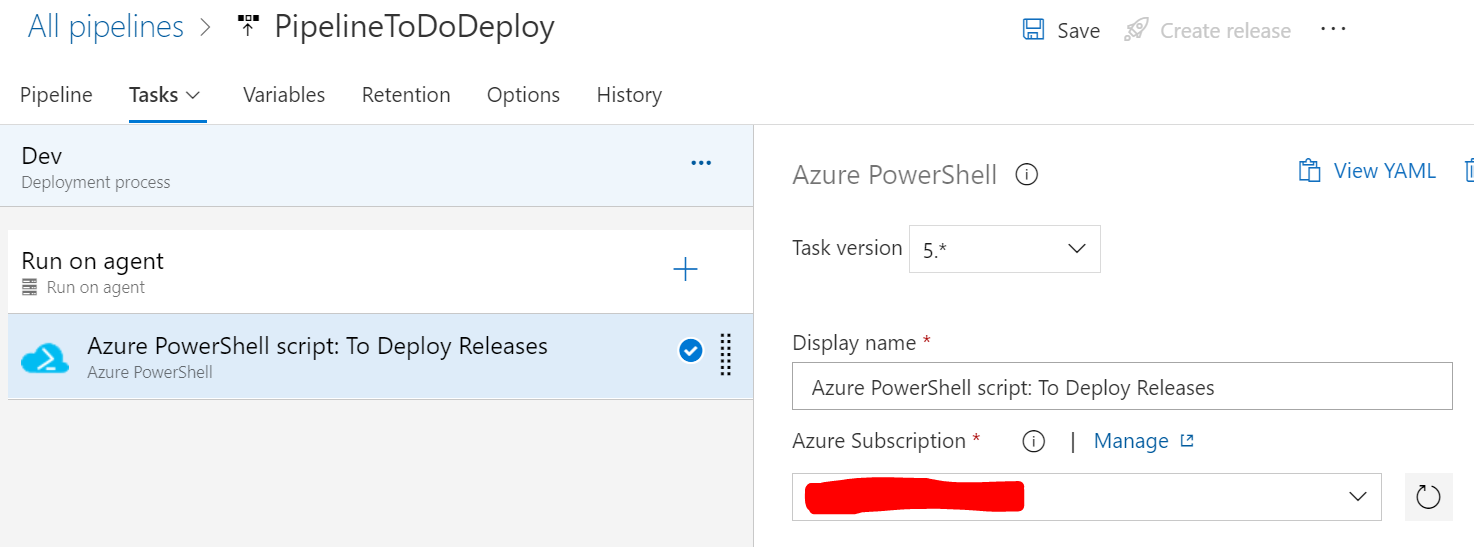Click the Create release button text
1474x547 pixels.
point(1225,31)
